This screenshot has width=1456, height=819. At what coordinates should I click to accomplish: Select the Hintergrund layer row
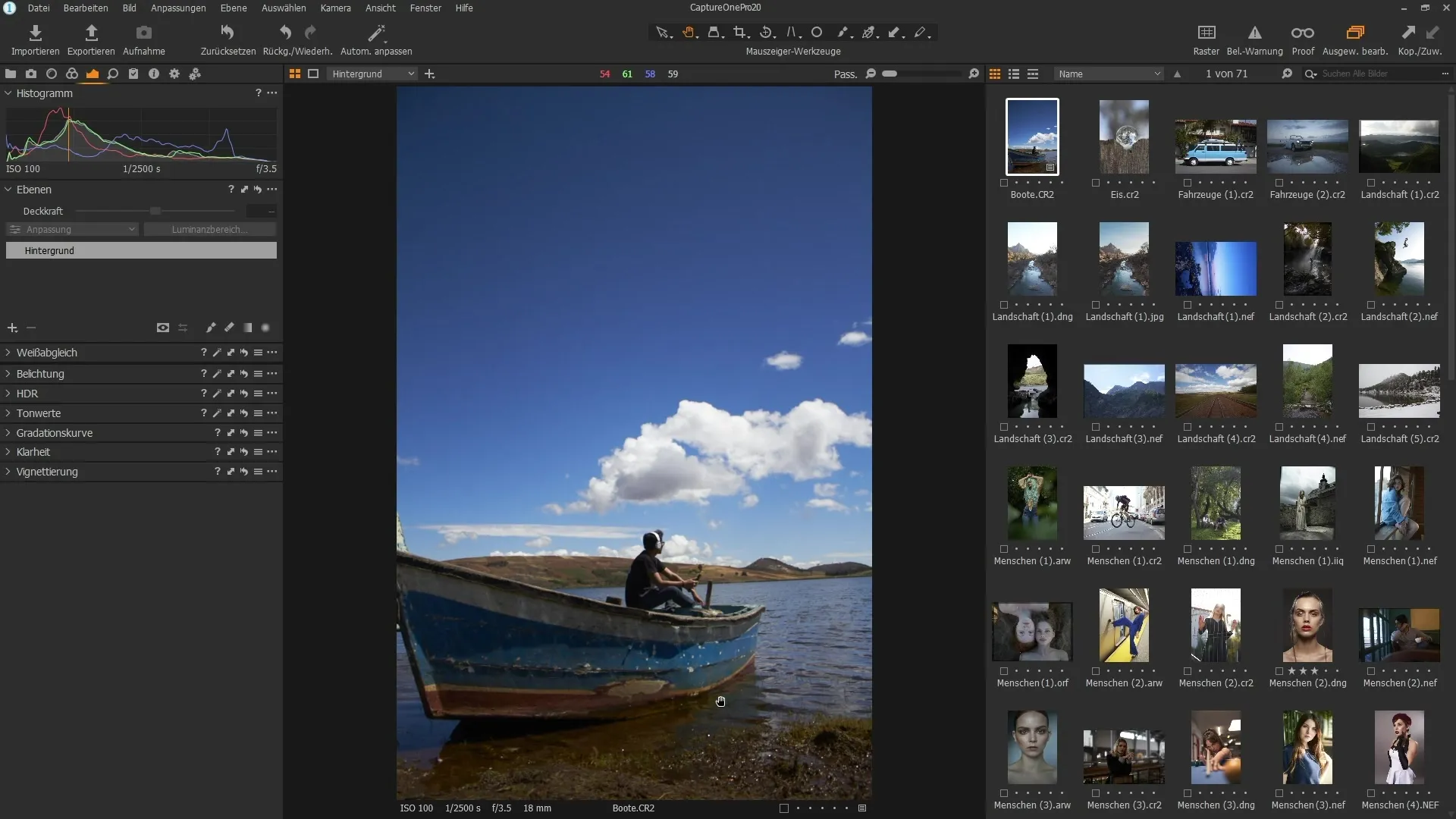141,250
